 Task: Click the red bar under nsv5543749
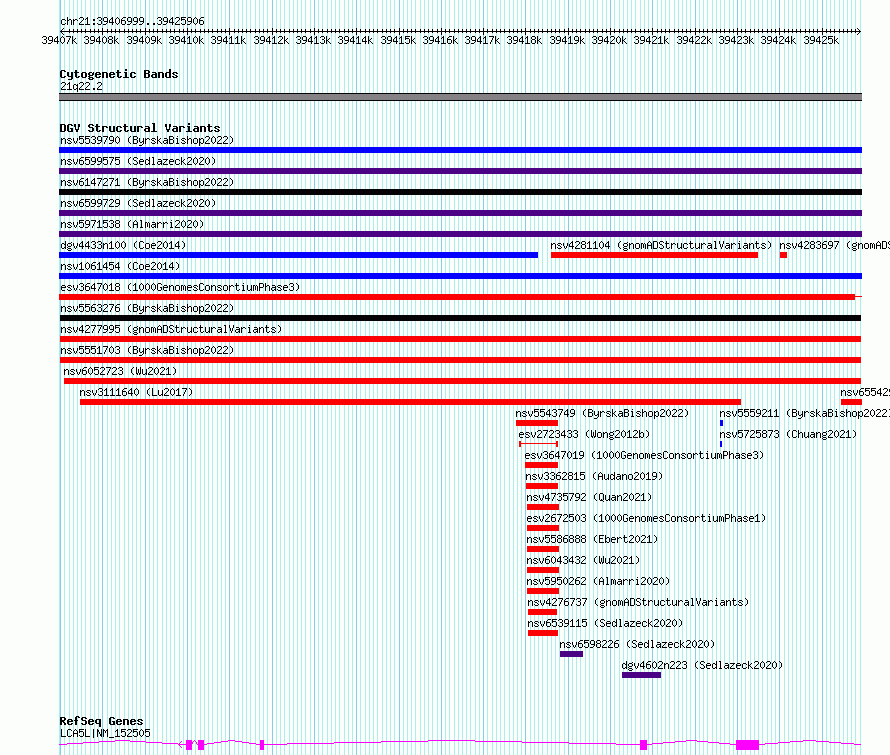point(537,423)
